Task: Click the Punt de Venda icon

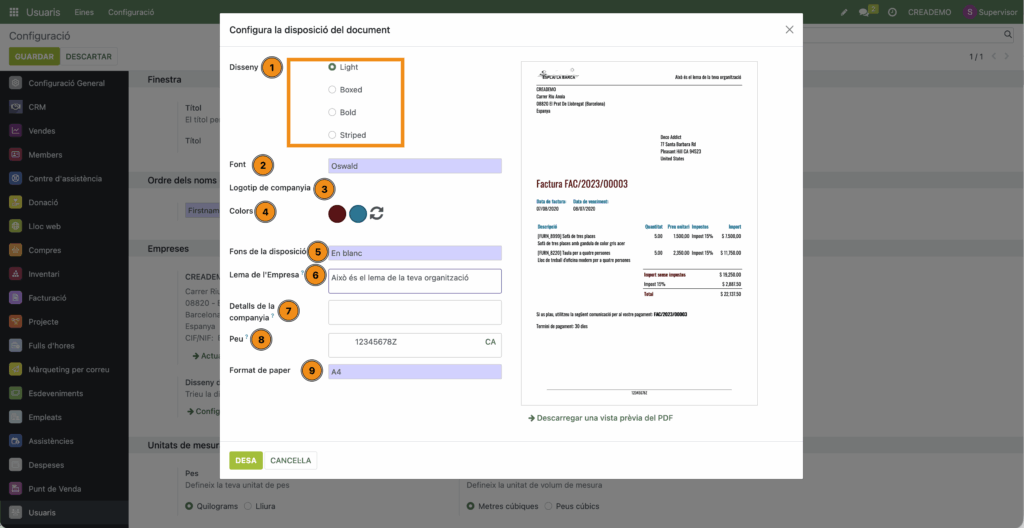Action: (x=16, y=489)
